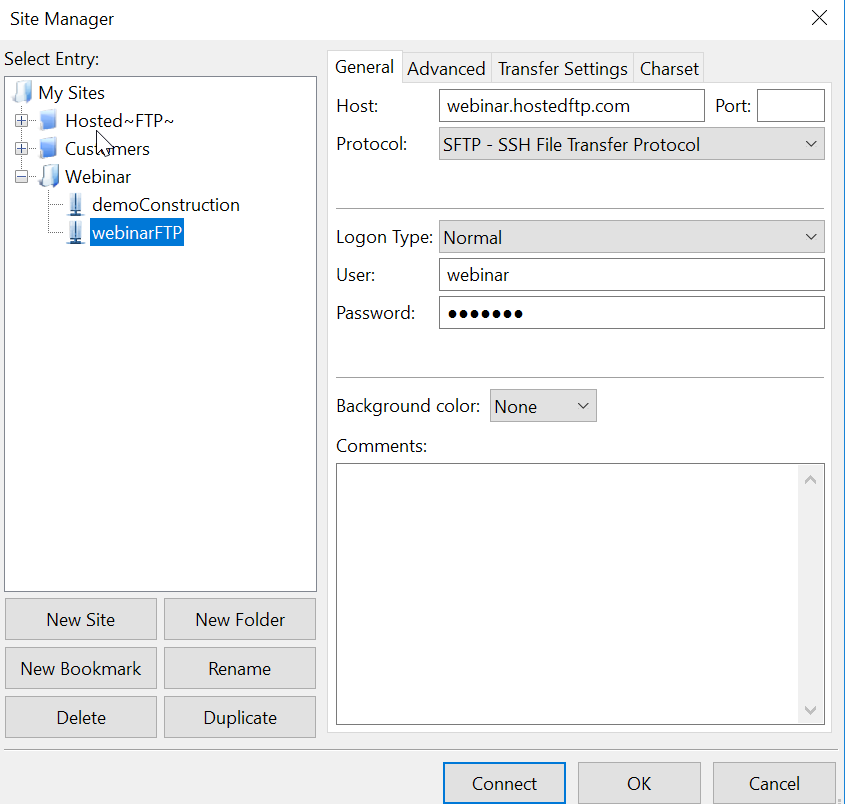This screenshot has width=845, height=804.
Task: Delete the selected site entry
Action: click(x=81, y=717)
